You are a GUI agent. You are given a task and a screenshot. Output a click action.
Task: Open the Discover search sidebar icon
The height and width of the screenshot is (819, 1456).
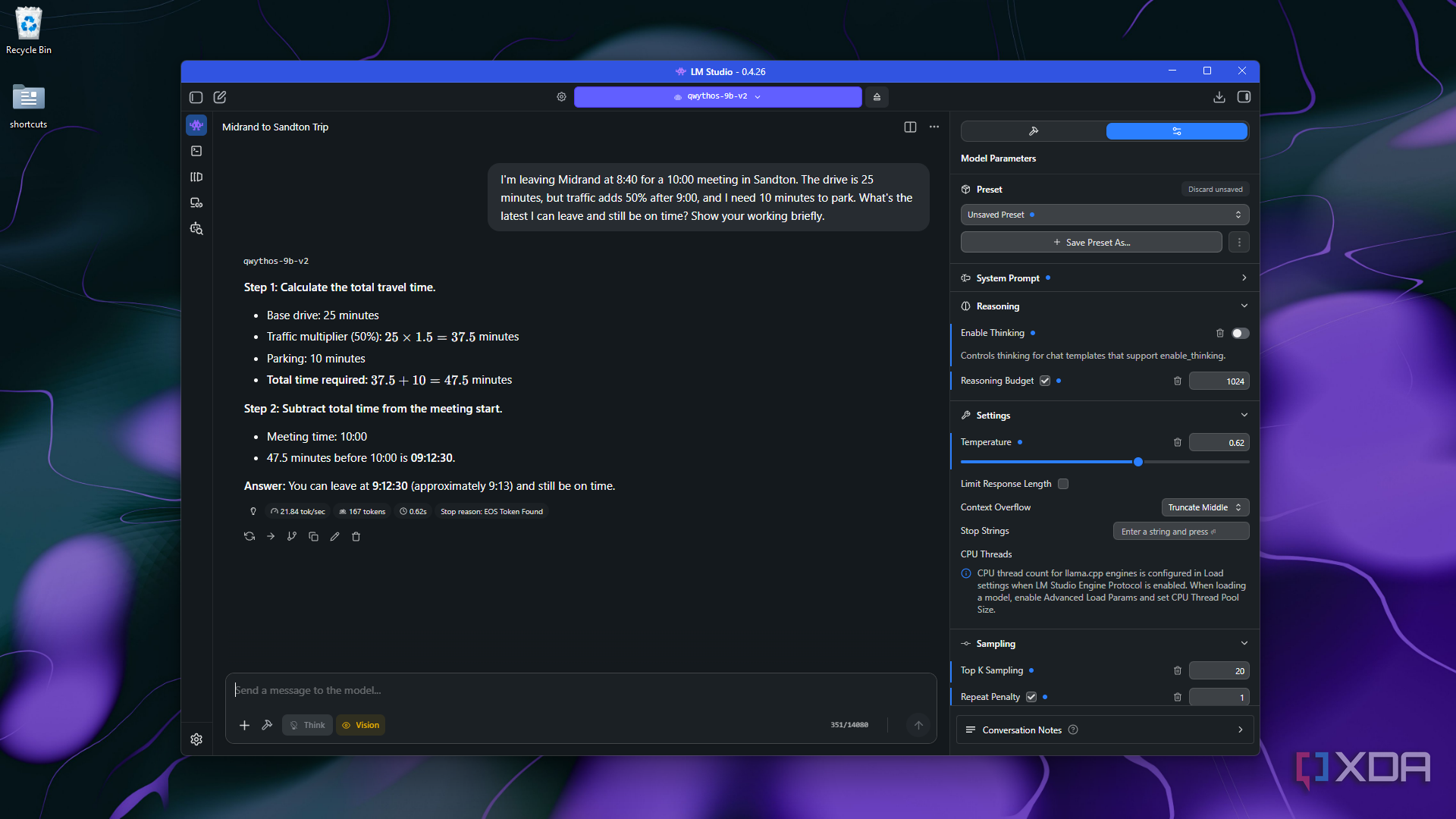pyautogui.click(x=196, y=228)
